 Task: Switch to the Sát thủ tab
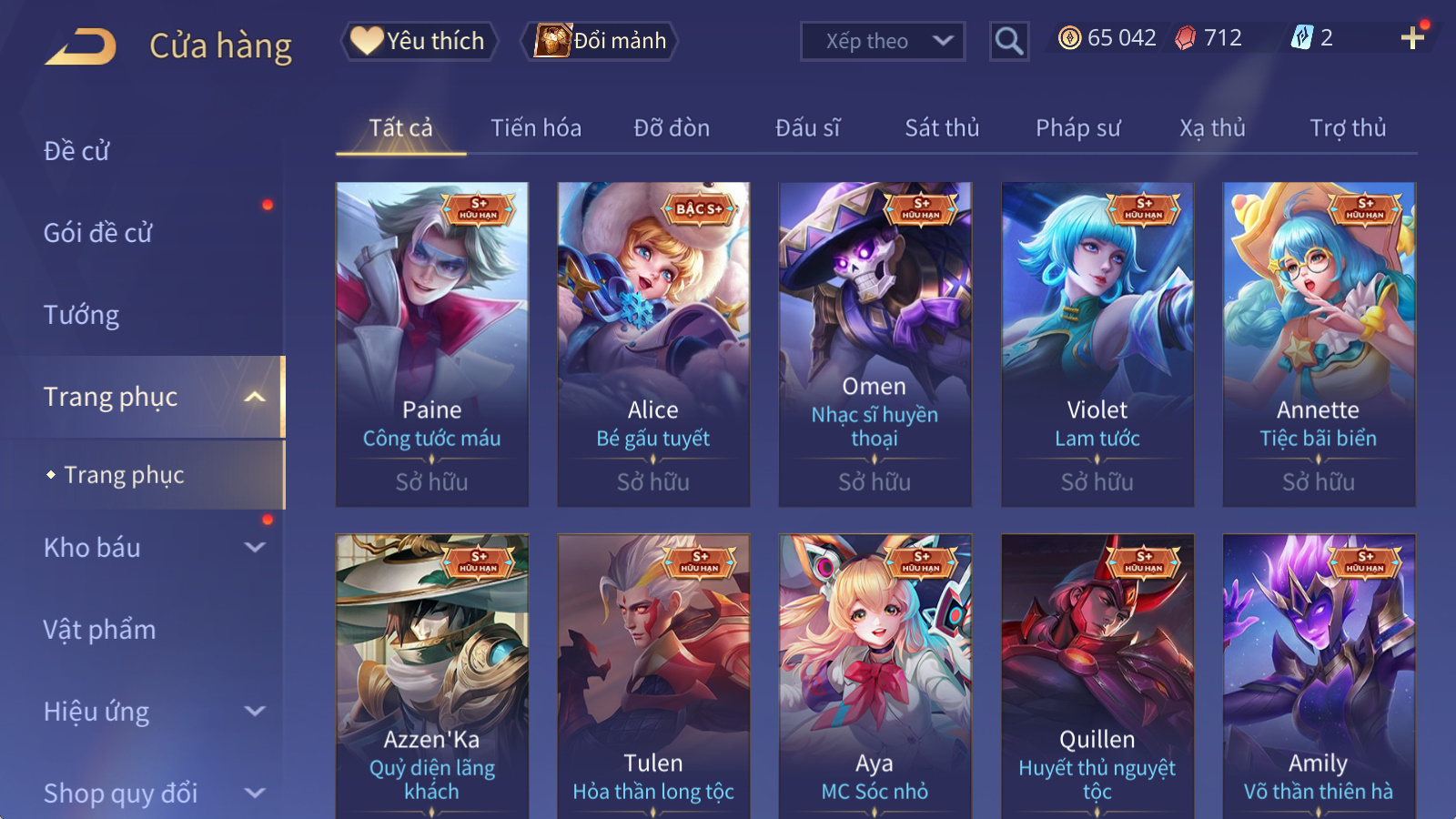tap(942, 128)
